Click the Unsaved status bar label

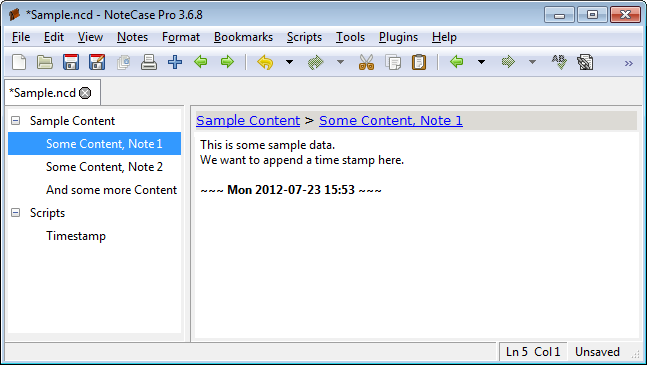point(597,352)
